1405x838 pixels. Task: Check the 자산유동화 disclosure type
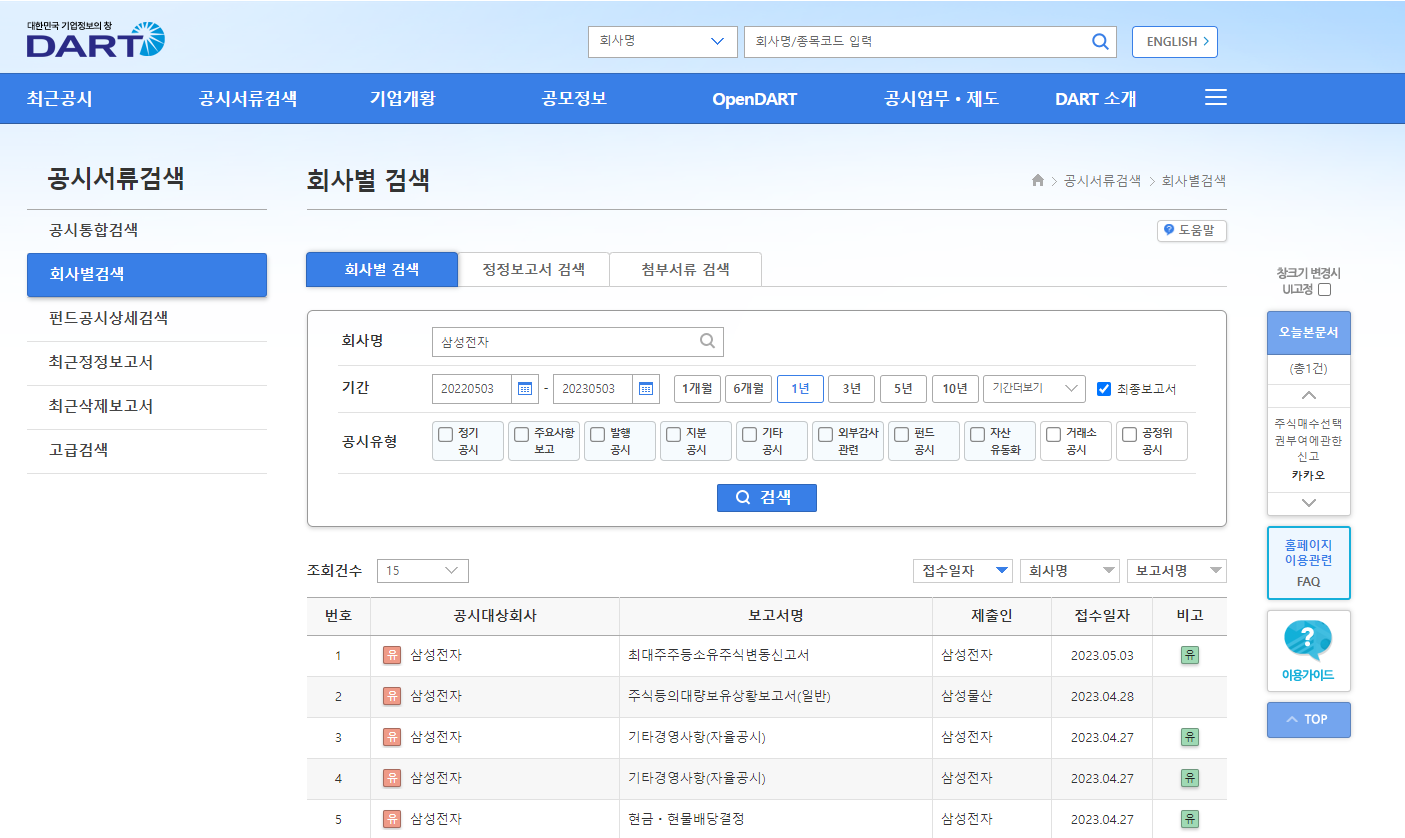click(978, 434)
